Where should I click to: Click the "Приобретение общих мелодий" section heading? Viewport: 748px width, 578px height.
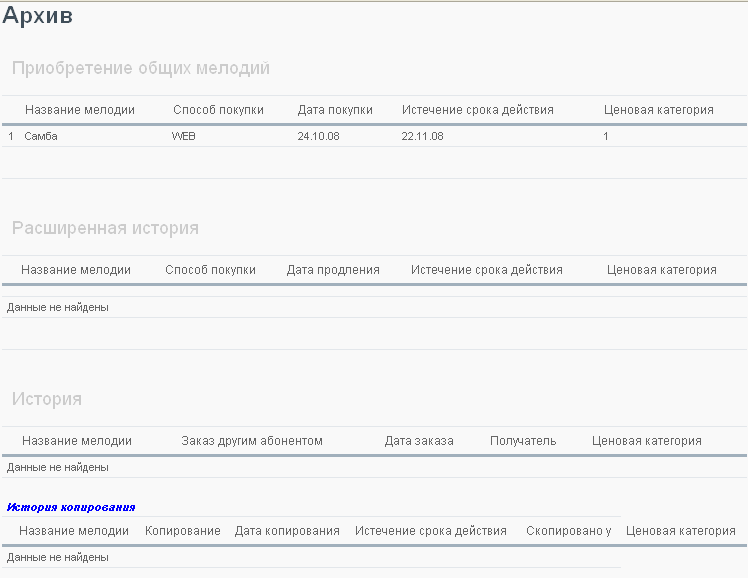click(x=141, y=68)
